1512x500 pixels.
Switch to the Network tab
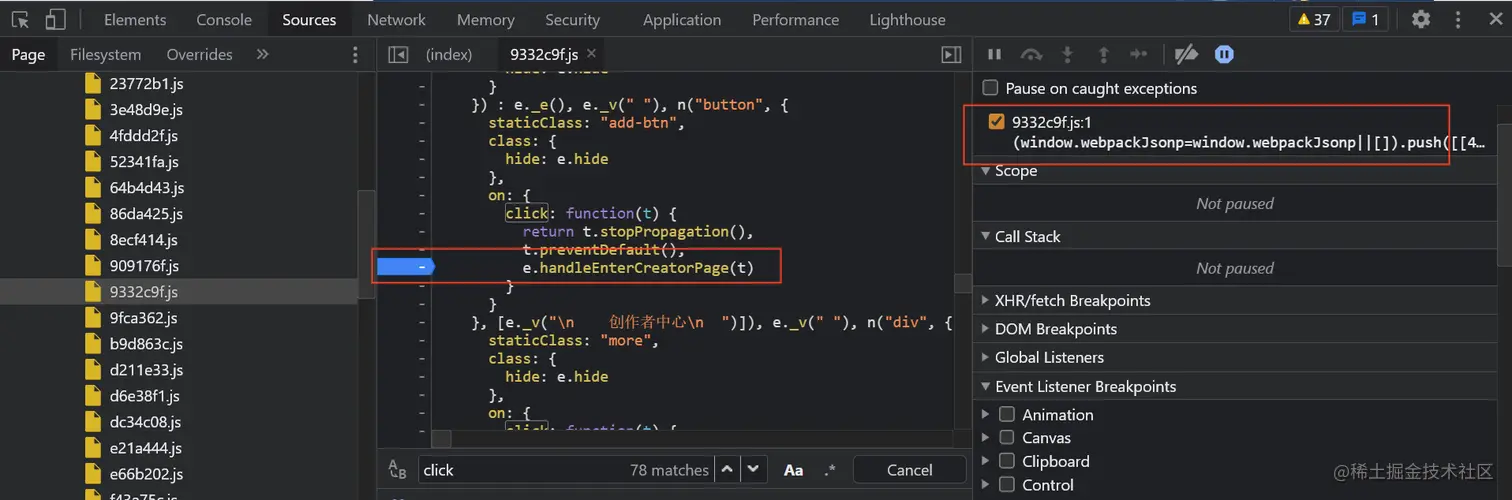[x=396, y=19]
